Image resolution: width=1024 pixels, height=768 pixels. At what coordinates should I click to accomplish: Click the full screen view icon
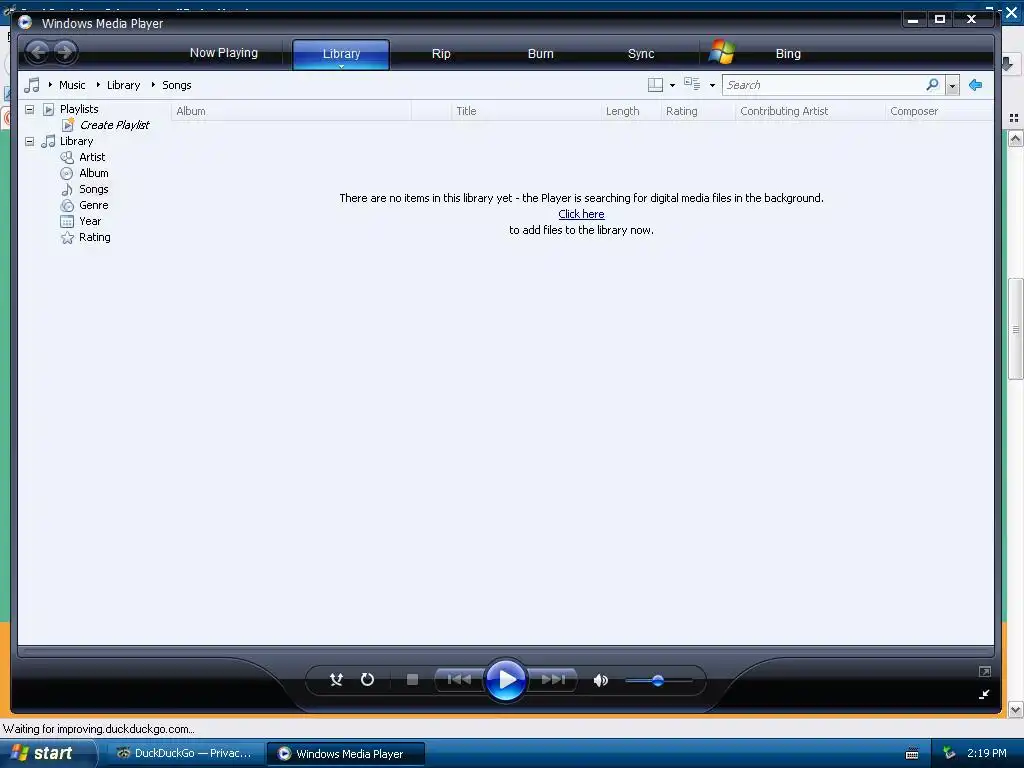985,671
